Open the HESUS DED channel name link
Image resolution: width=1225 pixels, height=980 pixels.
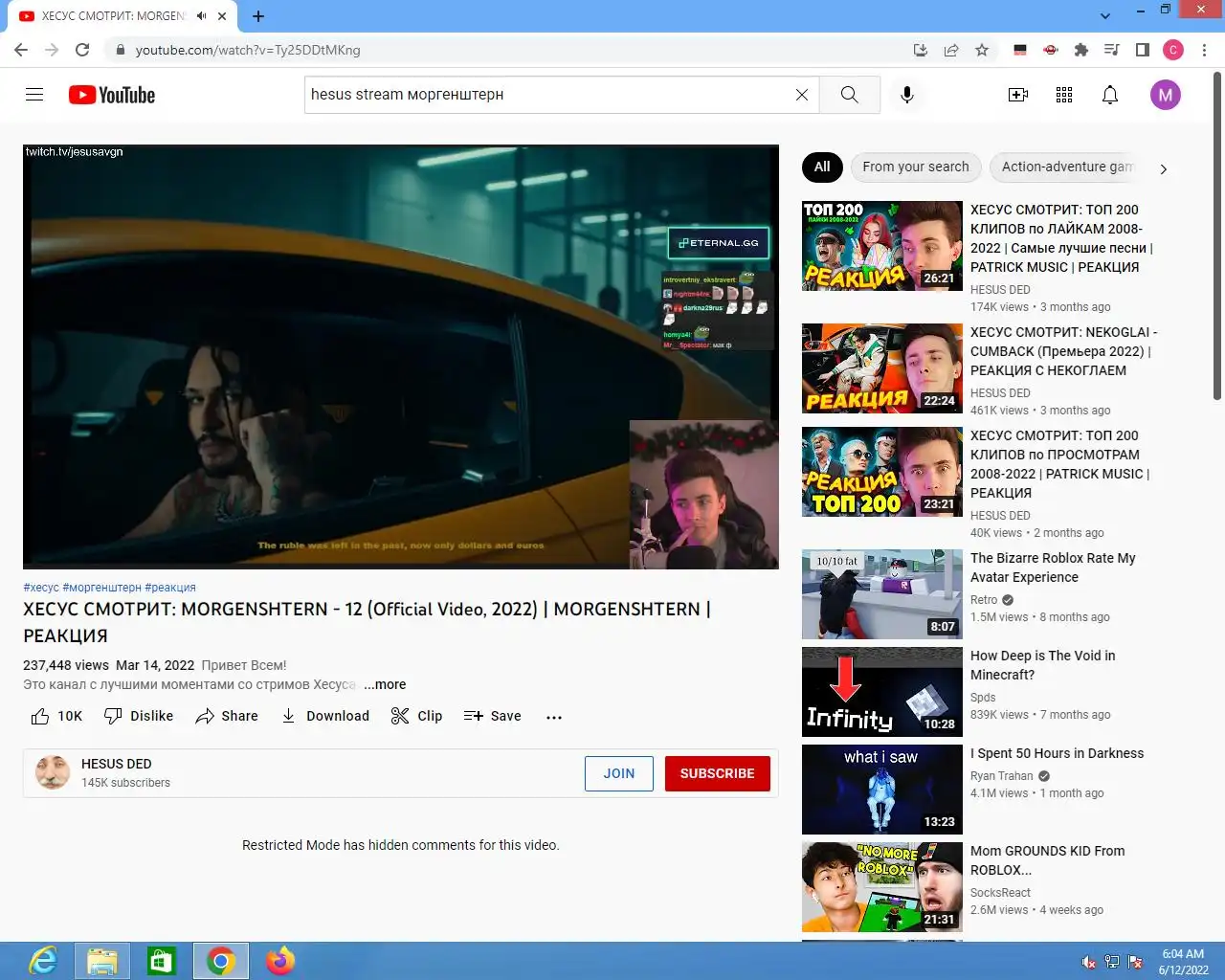(x=117, y=764)
